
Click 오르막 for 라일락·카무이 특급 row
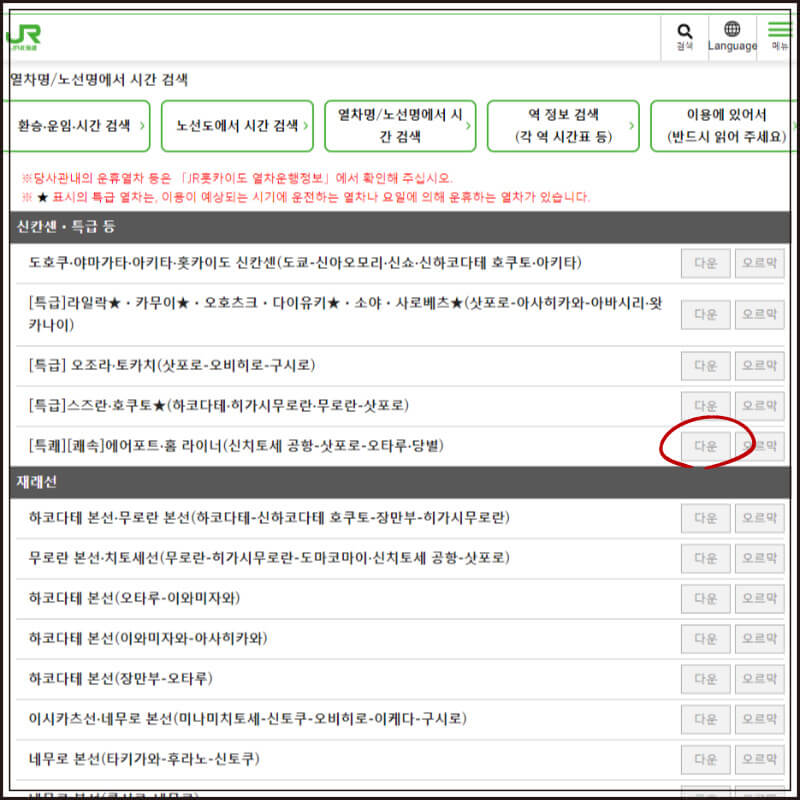(759, 314)
